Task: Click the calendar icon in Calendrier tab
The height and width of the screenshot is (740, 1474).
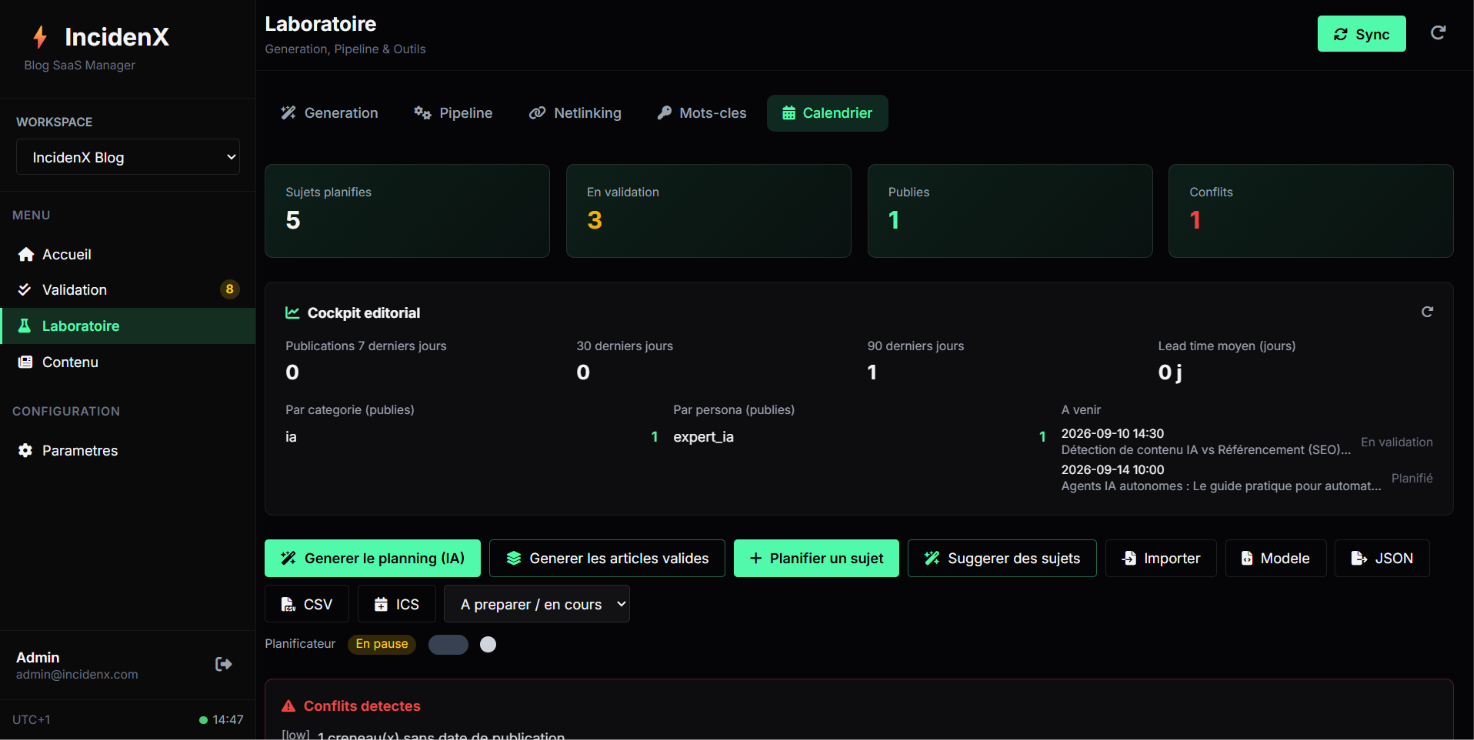Action: click(x=789, y=113)
